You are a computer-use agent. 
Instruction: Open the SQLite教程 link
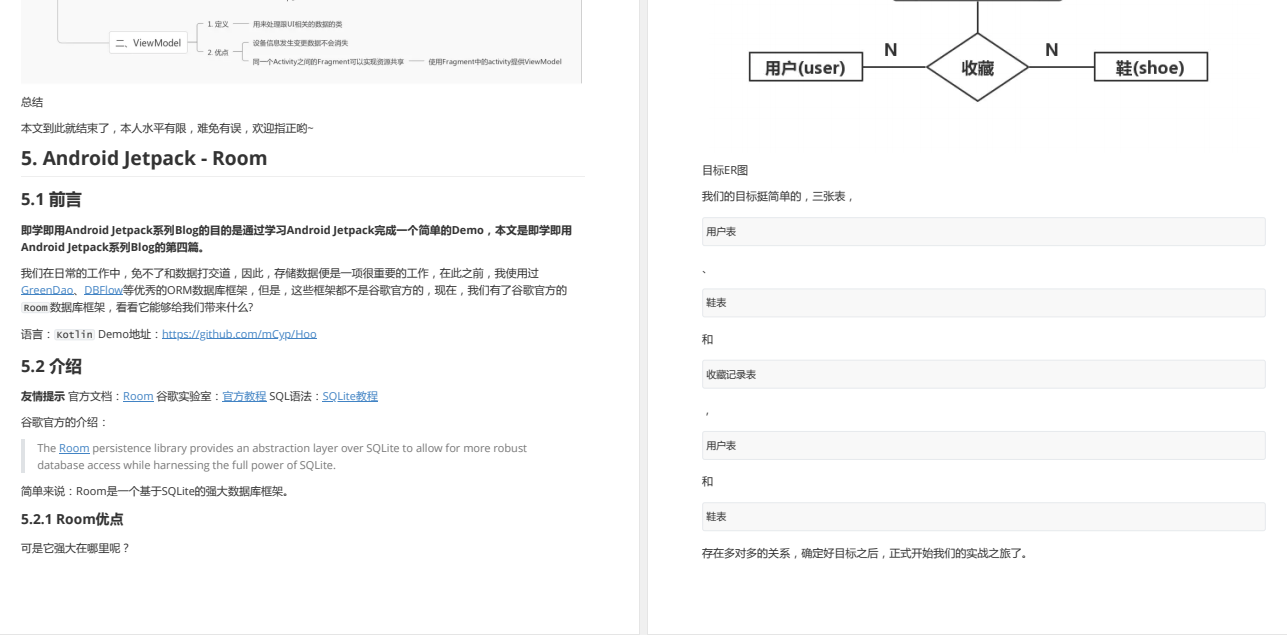tap(350, 396)
